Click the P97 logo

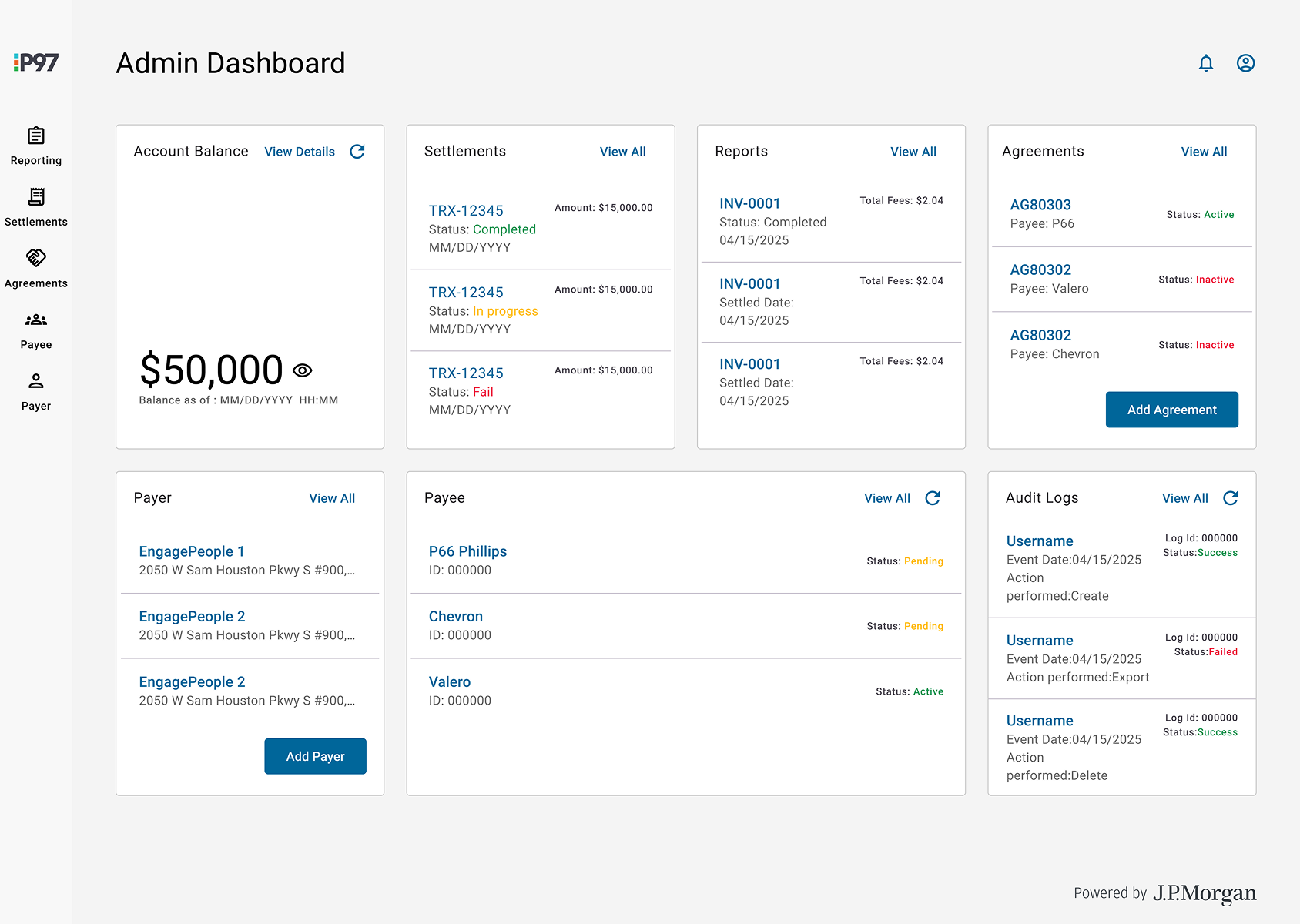(x=36, y=62)
